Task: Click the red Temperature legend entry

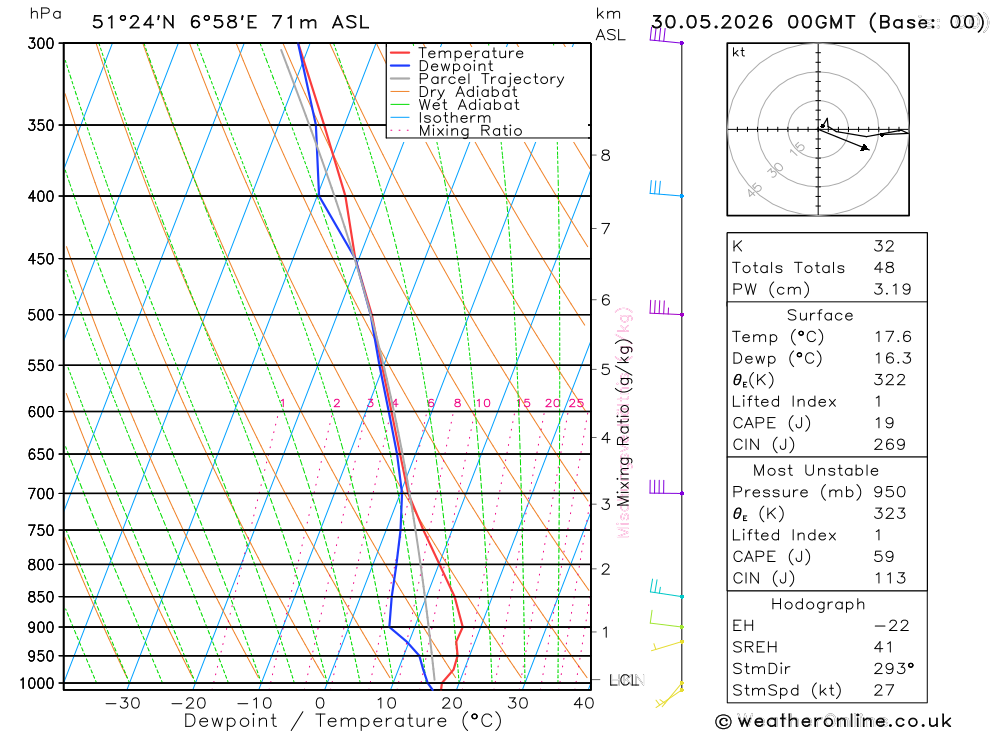Action: (457, 53)
